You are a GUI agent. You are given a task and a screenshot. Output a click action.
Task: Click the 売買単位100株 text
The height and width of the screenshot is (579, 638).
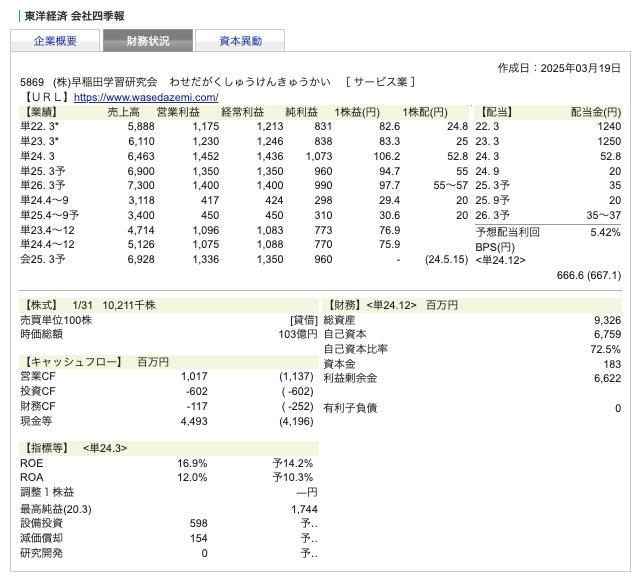tap(56, 320)
